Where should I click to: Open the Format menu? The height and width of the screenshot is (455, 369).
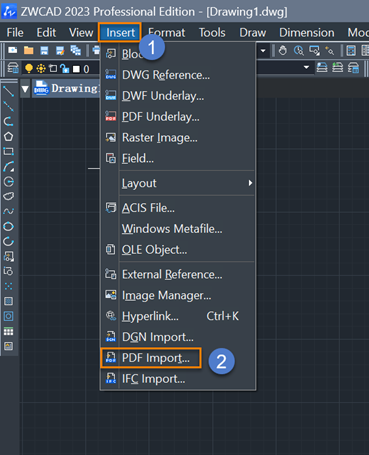coord(167,33)
